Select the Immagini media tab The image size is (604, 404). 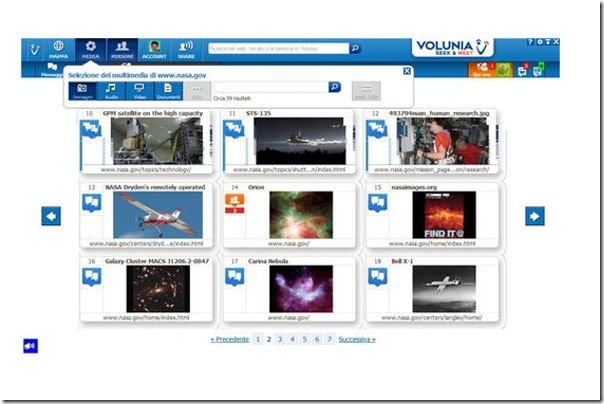coord(82,91)
